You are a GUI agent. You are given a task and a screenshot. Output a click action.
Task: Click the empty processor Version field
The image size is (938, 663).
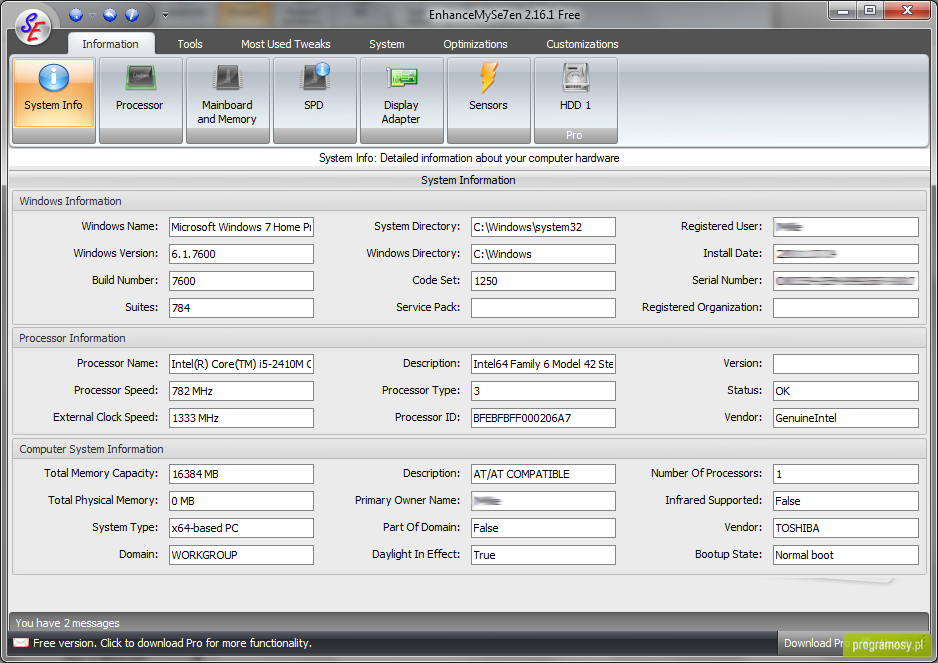click(846, 364)
